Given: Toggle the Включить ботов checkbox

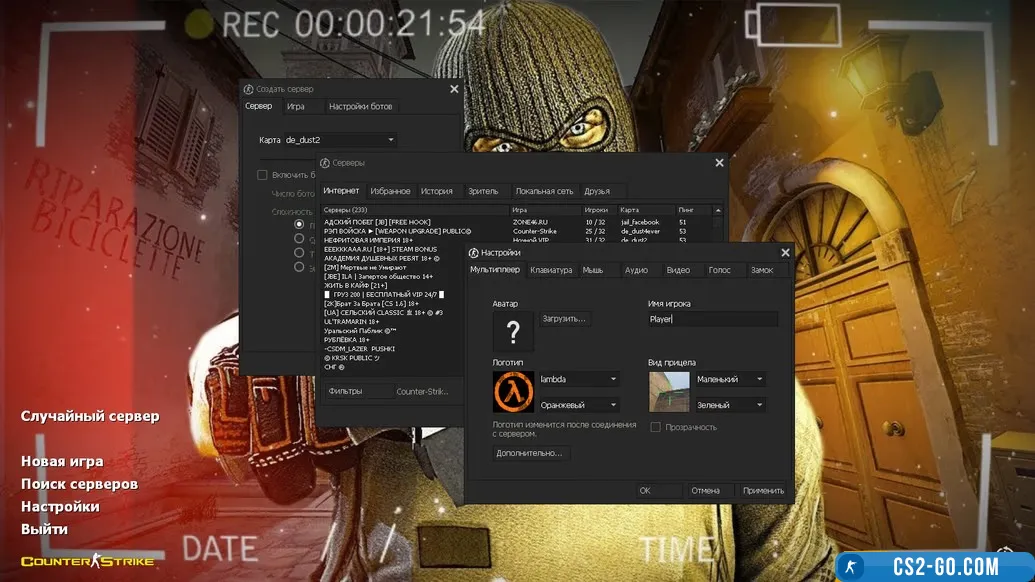Looking at the screenshot, I should pyautogui.click(x=262, y=175).
